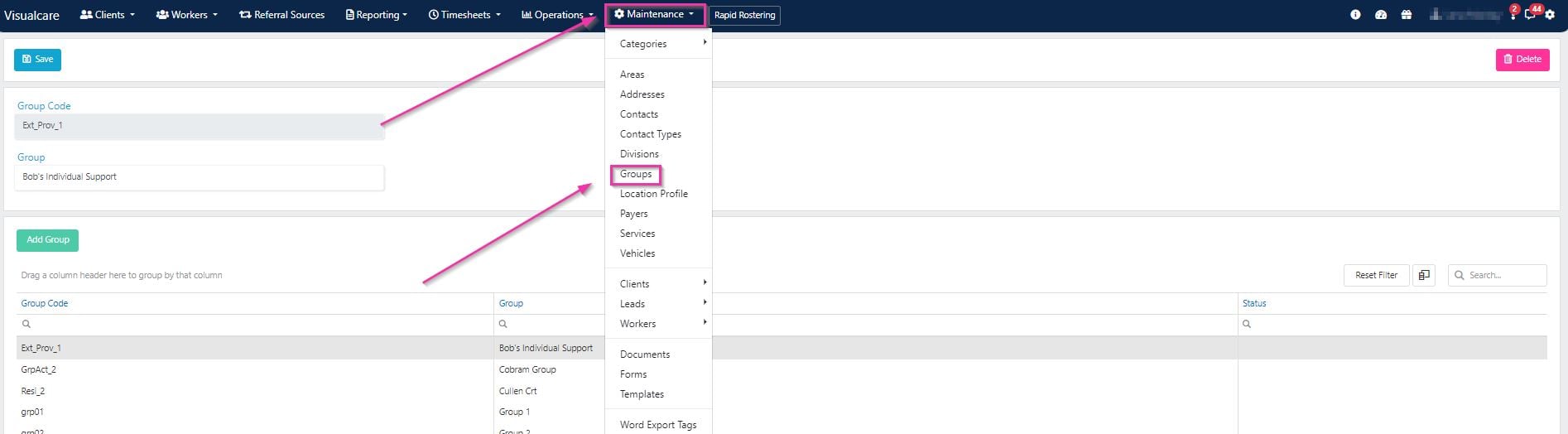Select Groups menu entry
This screenshot has height=434, width=1568.
(x=636, y=174)
